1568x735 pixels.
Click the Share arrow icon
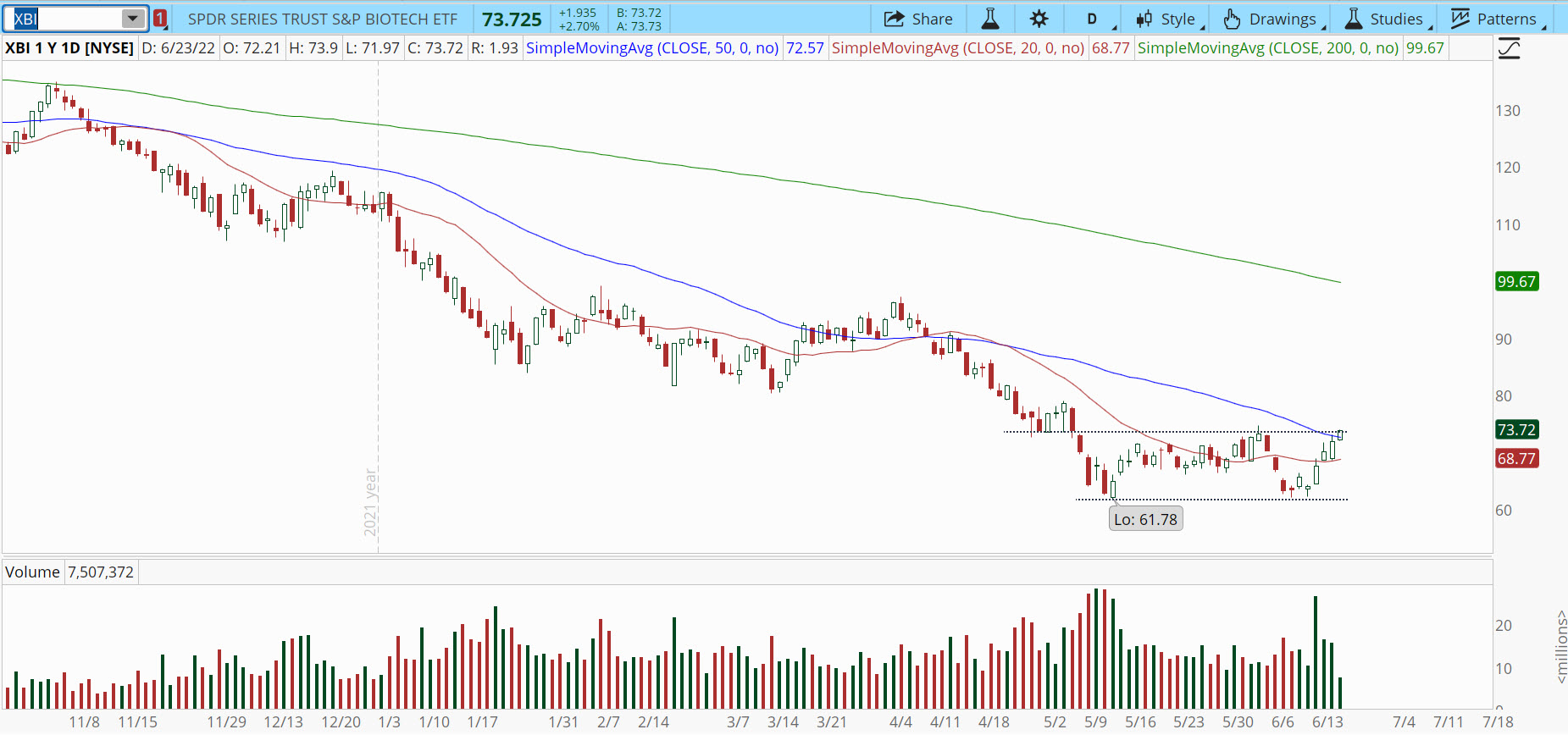pyautogui.click(x=894, y=19)
